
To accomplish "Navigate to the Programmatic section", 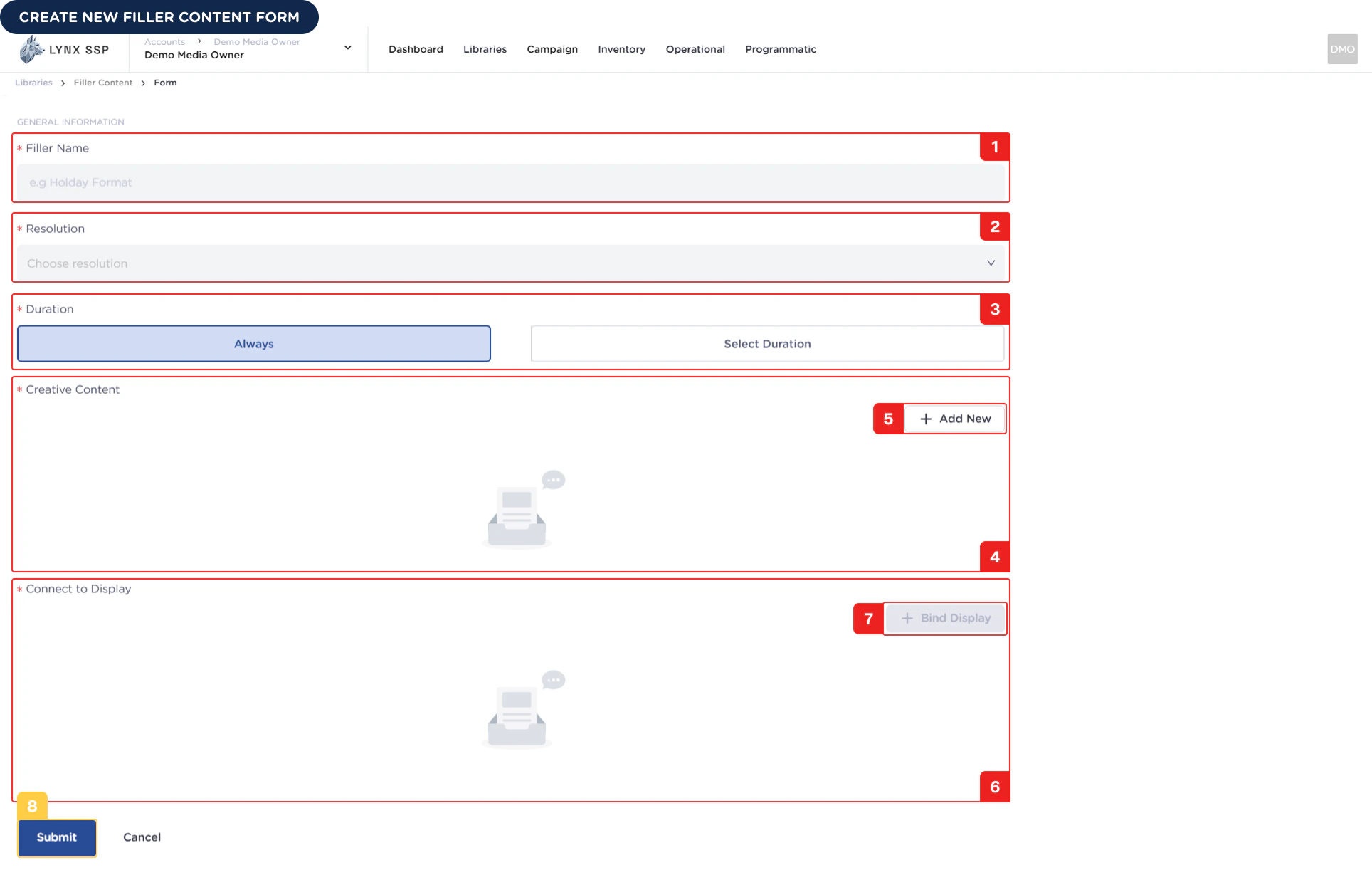I will pyautogui.click(x=781, y=49).
